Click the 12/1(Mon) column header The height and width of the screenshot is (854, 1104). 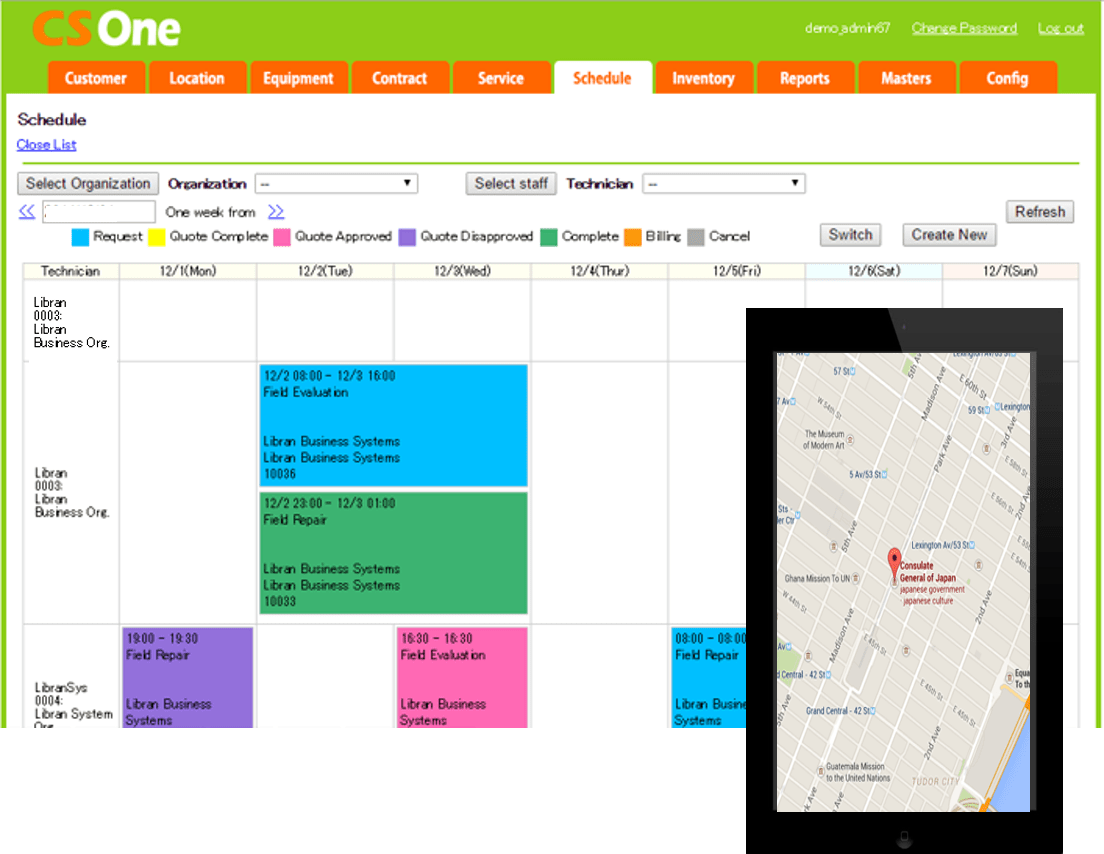pyautogui.click(x=188, y=271)
